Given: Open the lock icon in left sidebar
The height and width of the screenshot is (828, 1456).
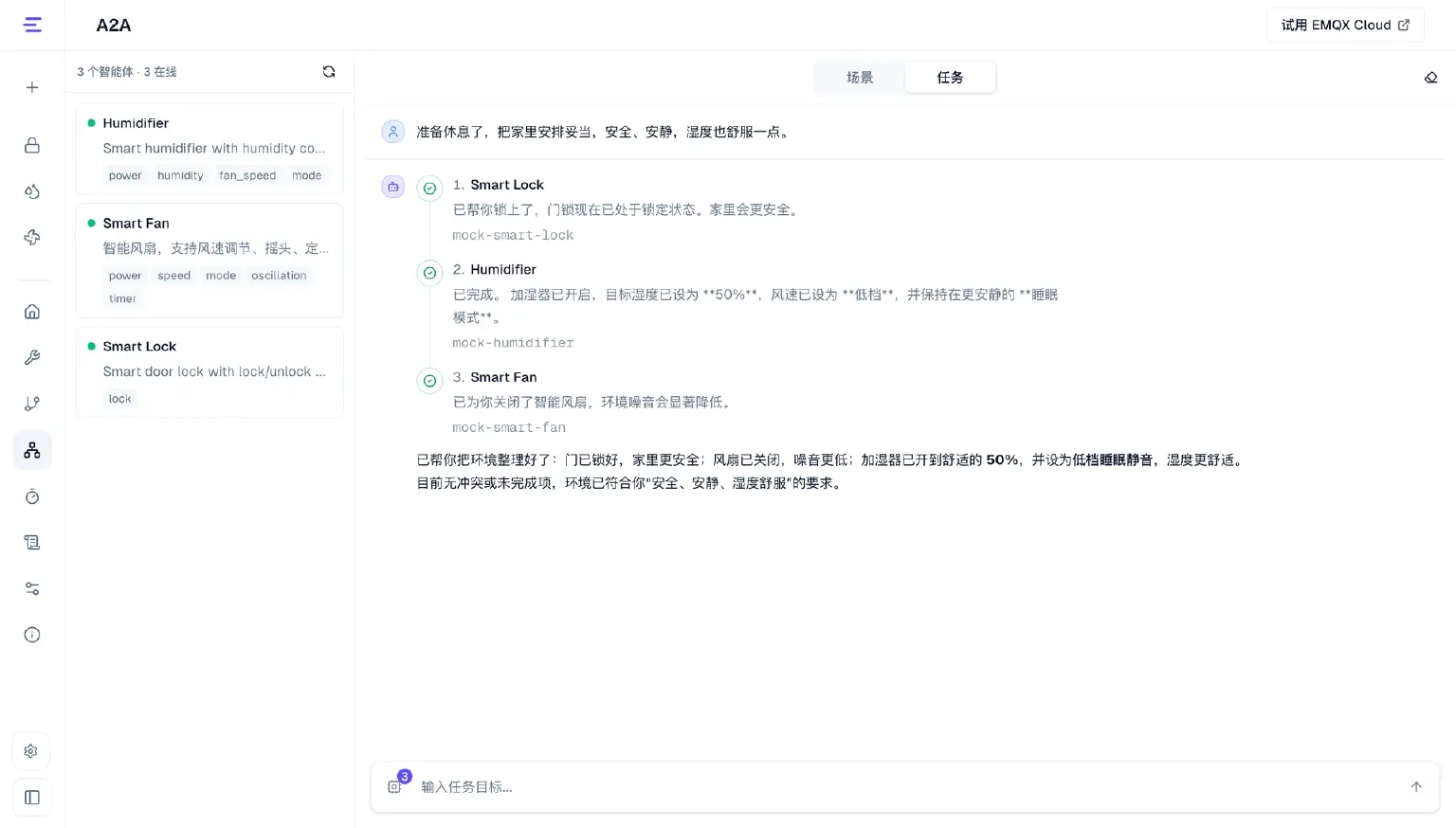Looking at the screenshot, I should [x=32, y=145].
